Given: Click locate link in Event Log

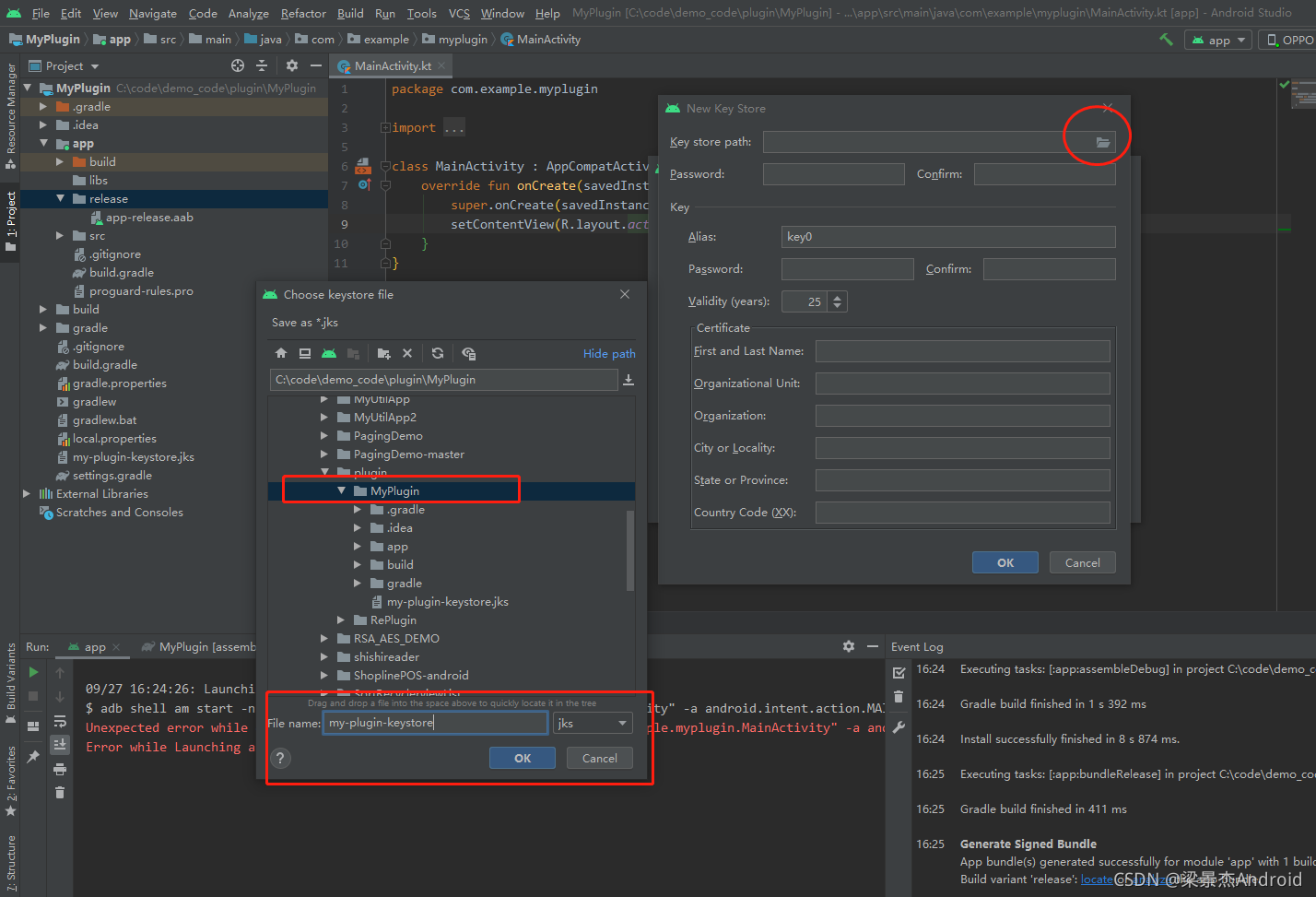Looking at the screenshot, I should (1097, 879).
